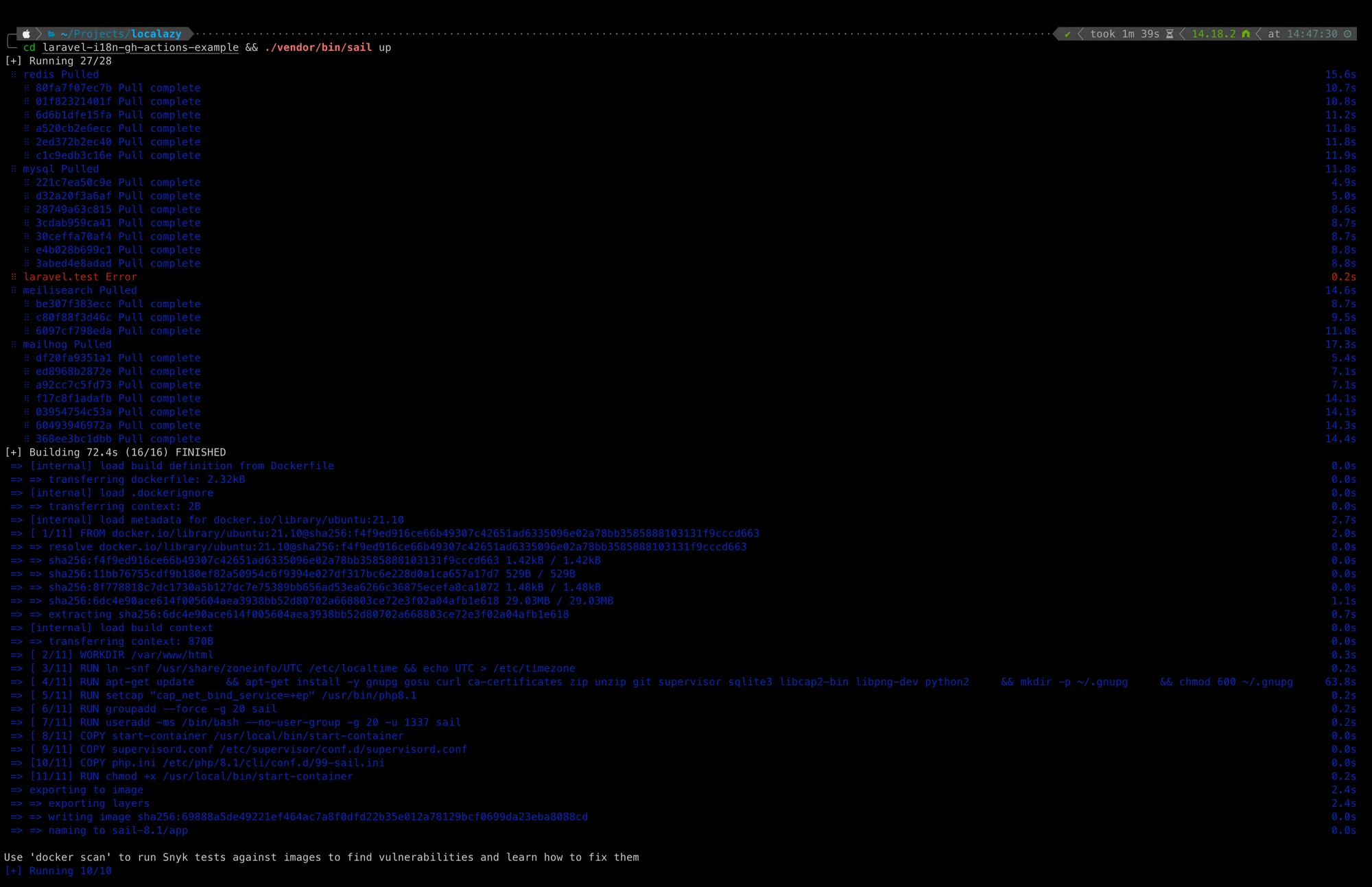1372x887 pixels.
Task: Click the green checkmark status icon
Action: tap(1067, 34)
